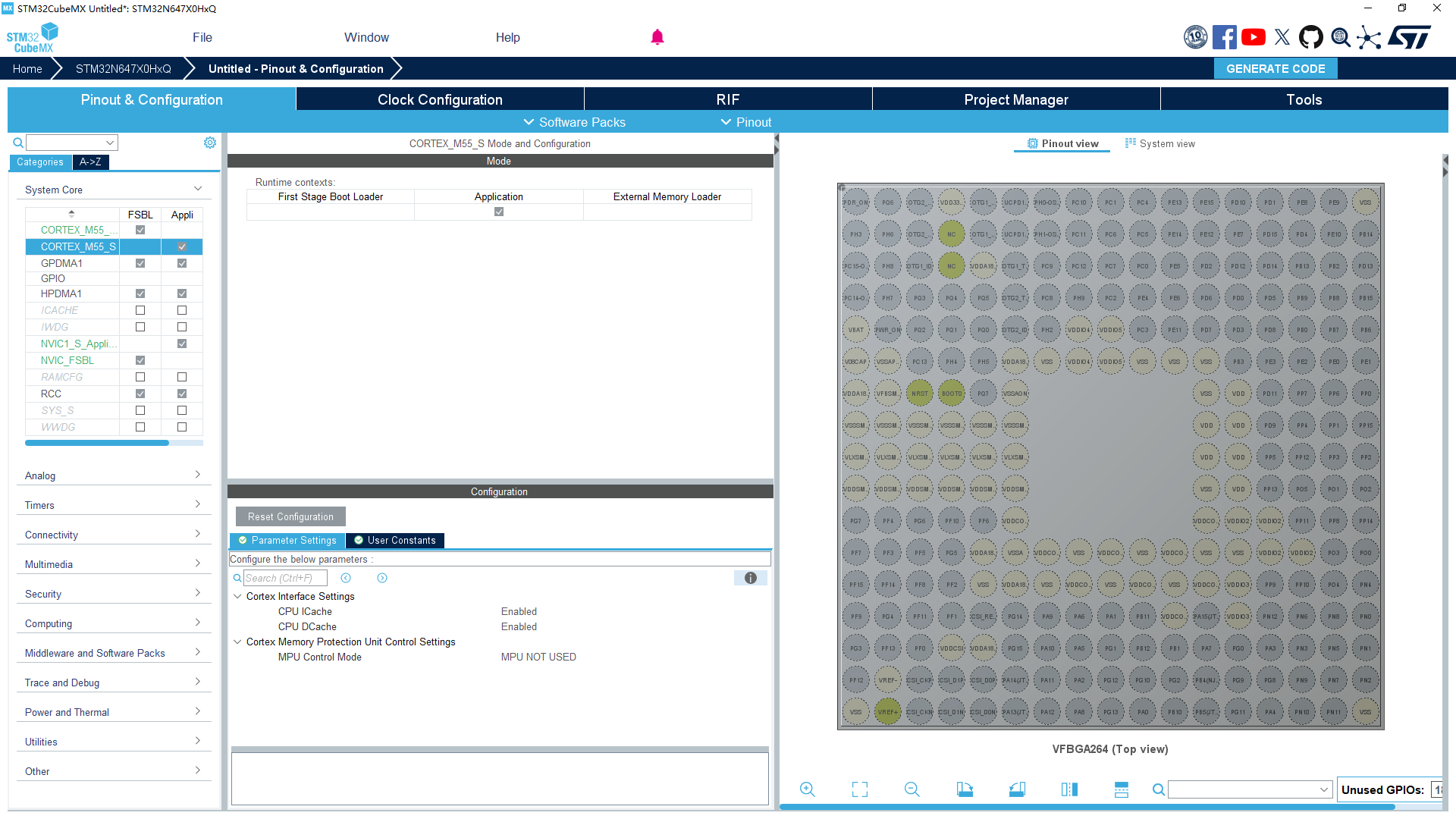
Task: Open the Wiki search icon
Action: (x=1340, y=37)
